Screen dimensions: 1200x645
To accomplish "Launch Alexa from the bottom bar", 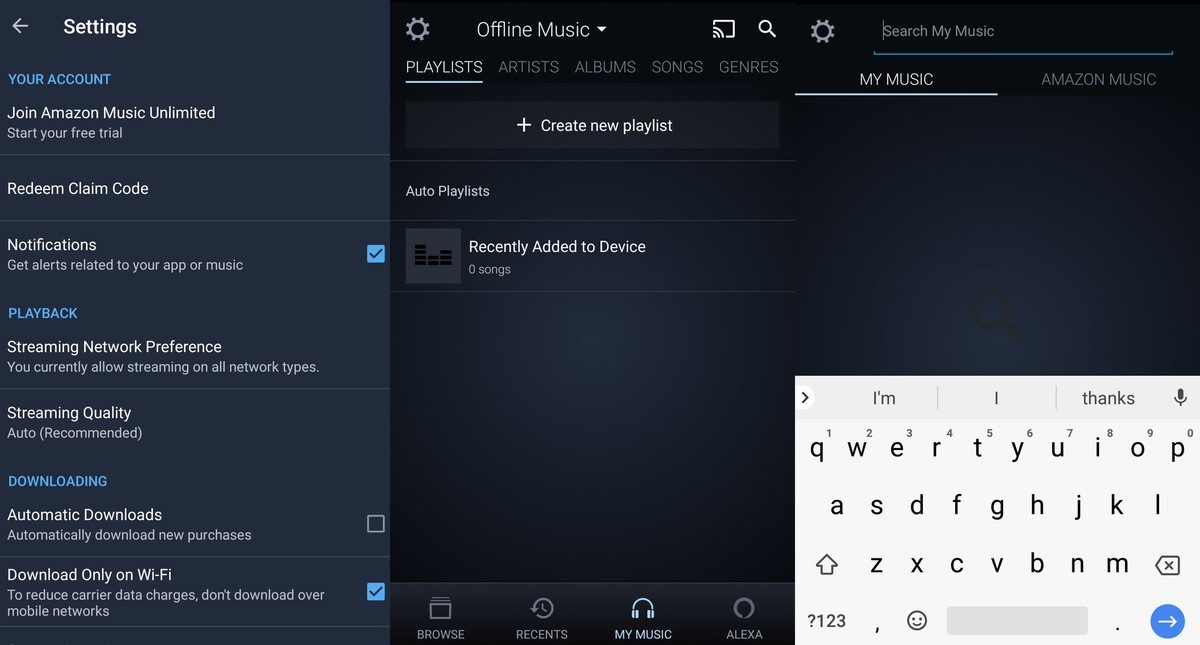I will coord(743,608).
